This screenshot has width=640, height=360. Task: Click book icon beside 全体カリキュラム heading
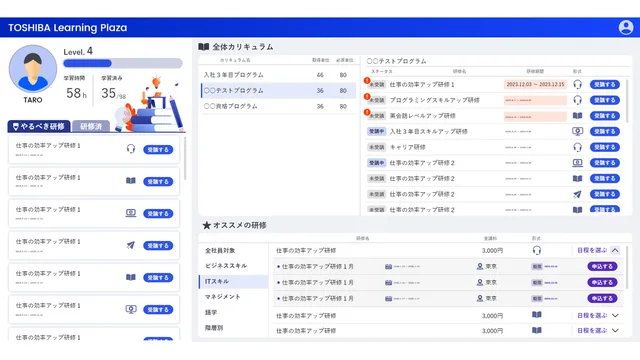pyautogui.click(x=204, y=47)
